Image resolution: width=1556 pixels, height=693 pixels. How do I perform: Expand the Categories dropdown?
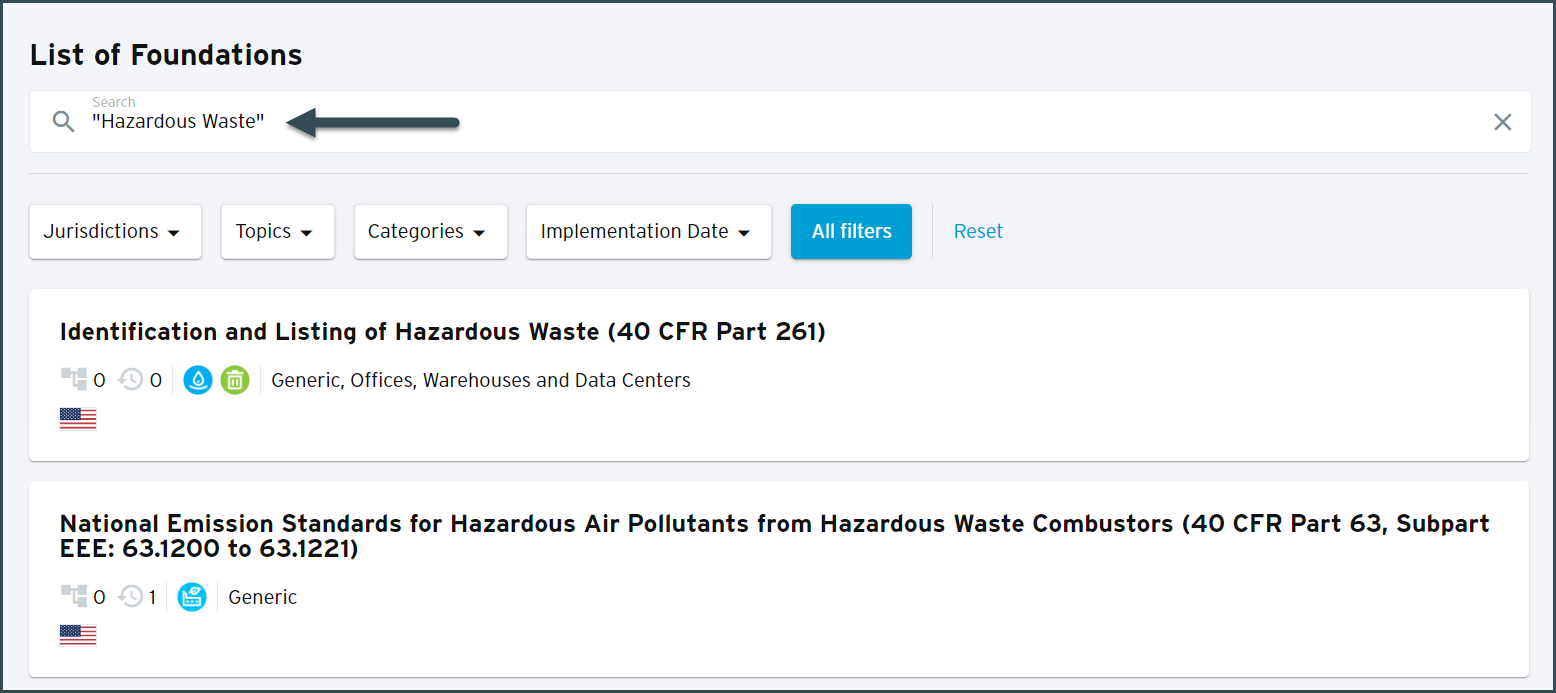pos(431,231)
